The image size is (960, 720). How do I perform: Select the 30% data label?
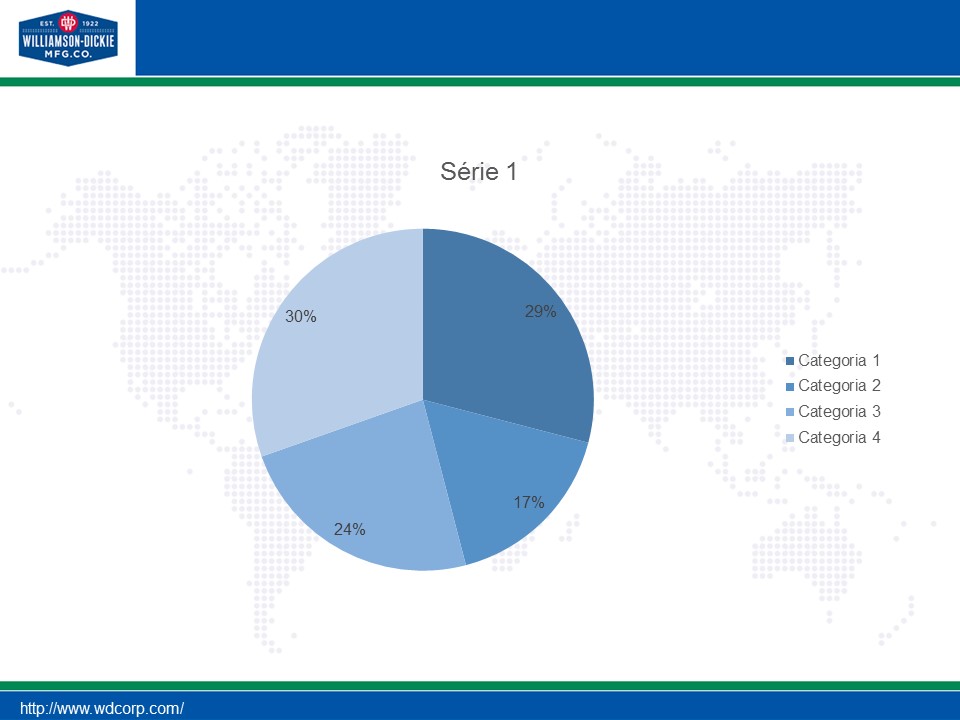coord(301,317)
